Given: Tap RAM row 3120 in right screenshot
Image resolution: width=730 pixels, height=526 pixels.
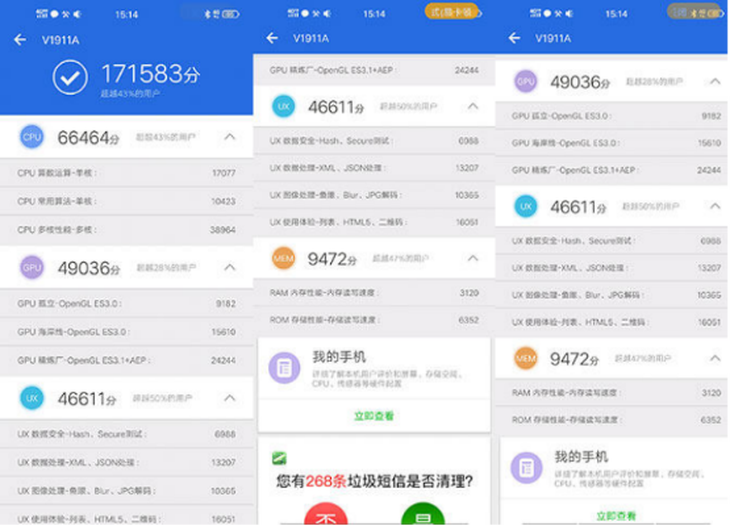Looking at the screenshot, I should click(x=612, y=393).
